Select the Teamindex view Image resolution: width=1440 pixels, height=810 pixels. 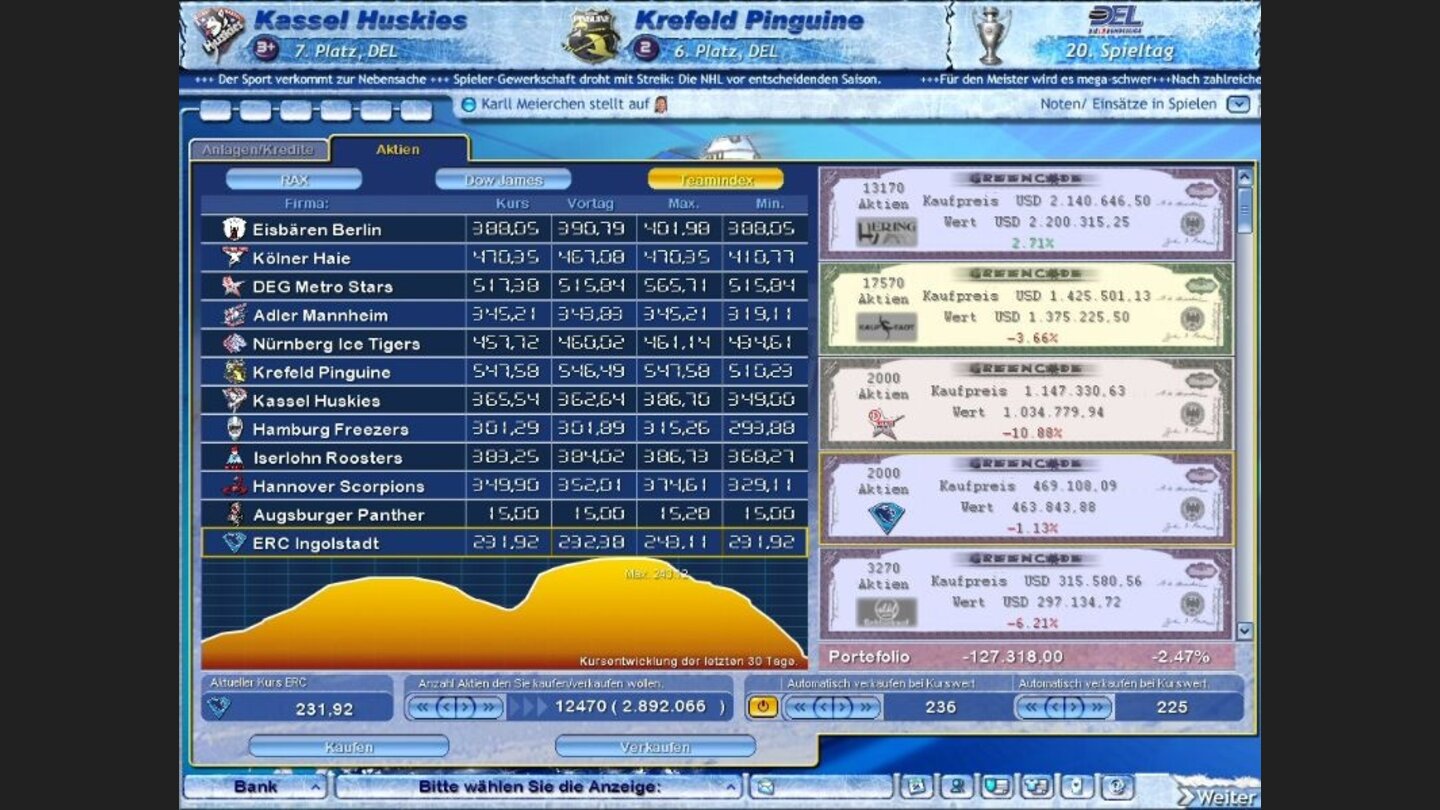(716, 180)
